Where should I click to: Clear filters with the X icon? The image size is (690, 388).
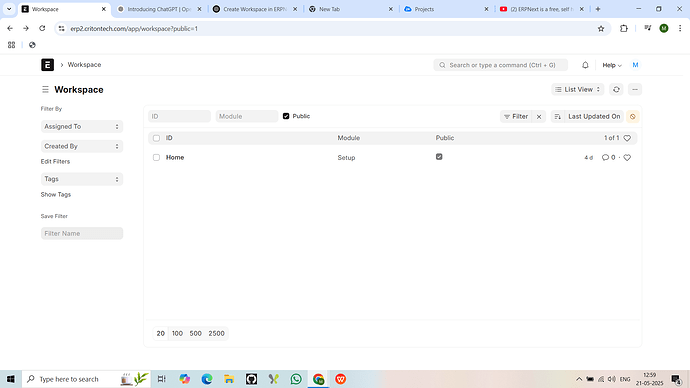click(539, 117)
